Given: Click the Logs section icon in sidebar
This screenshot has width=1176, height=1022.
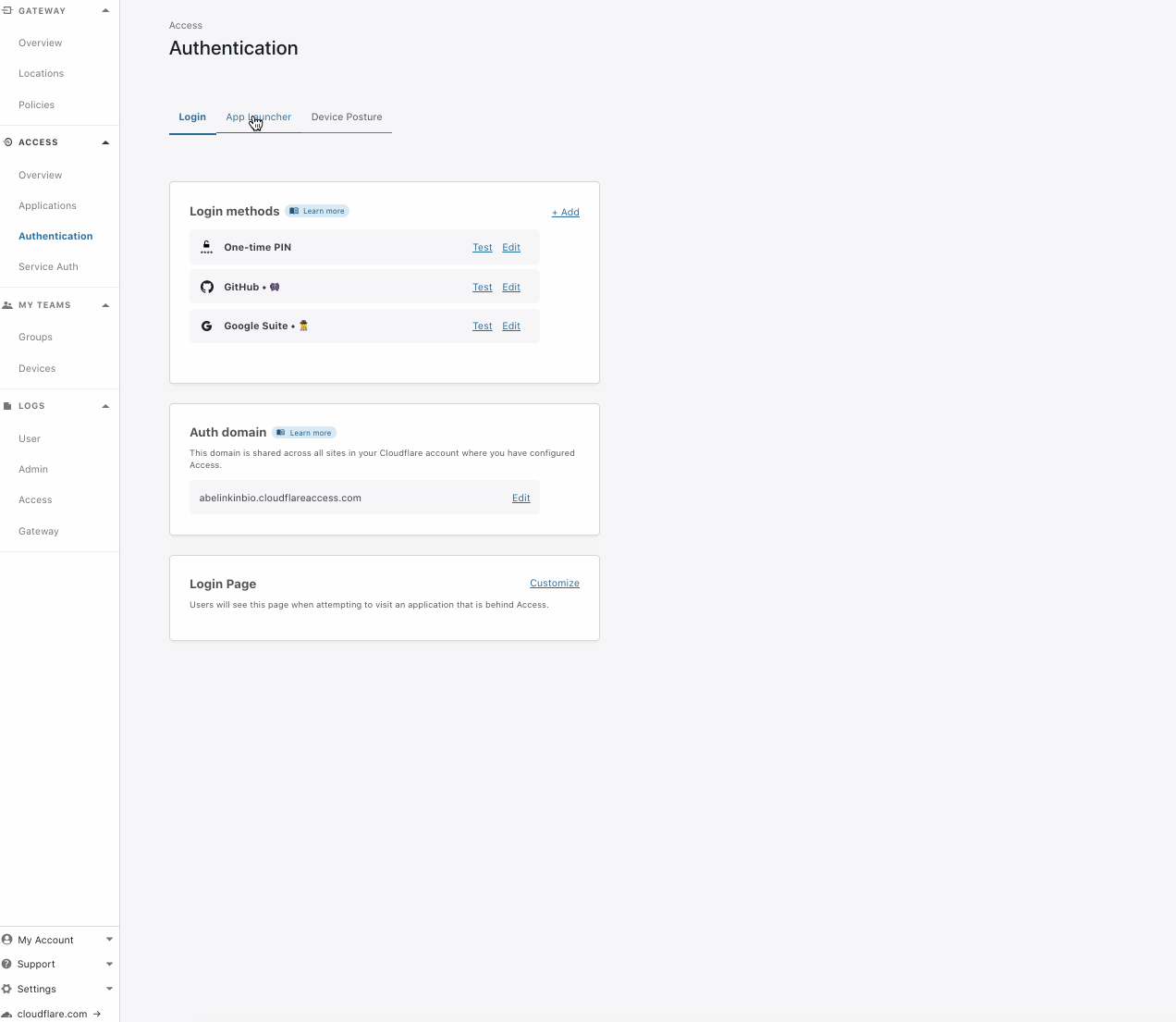Looking at the screenshot, I should [x=7, y=405].
